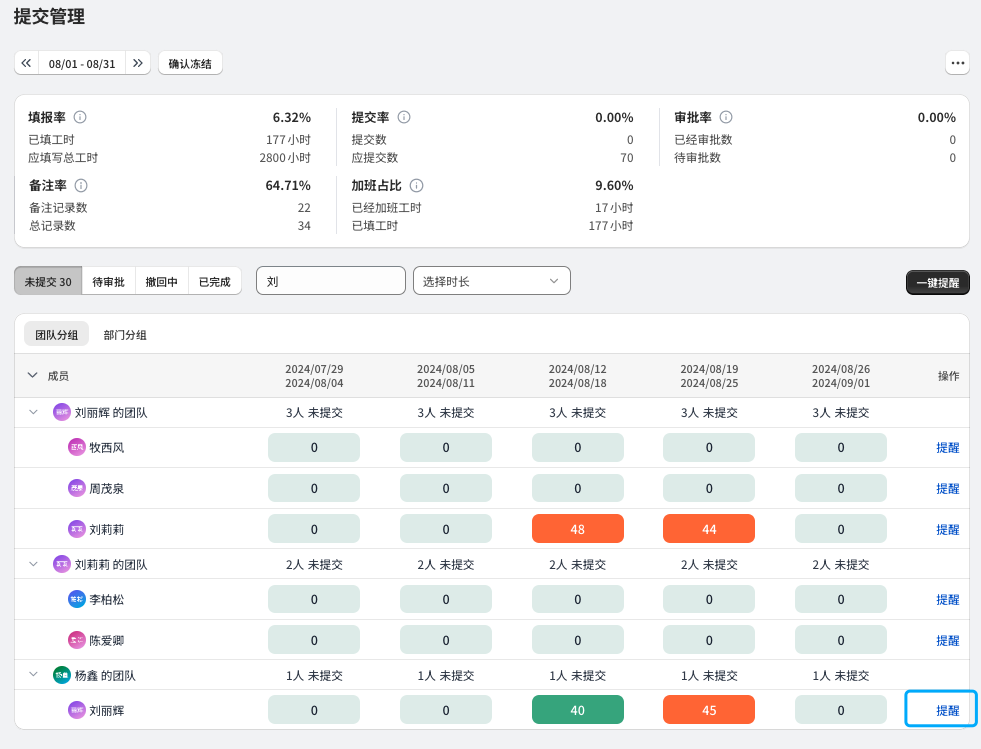Click member name 李柏松

pos(106,599)
